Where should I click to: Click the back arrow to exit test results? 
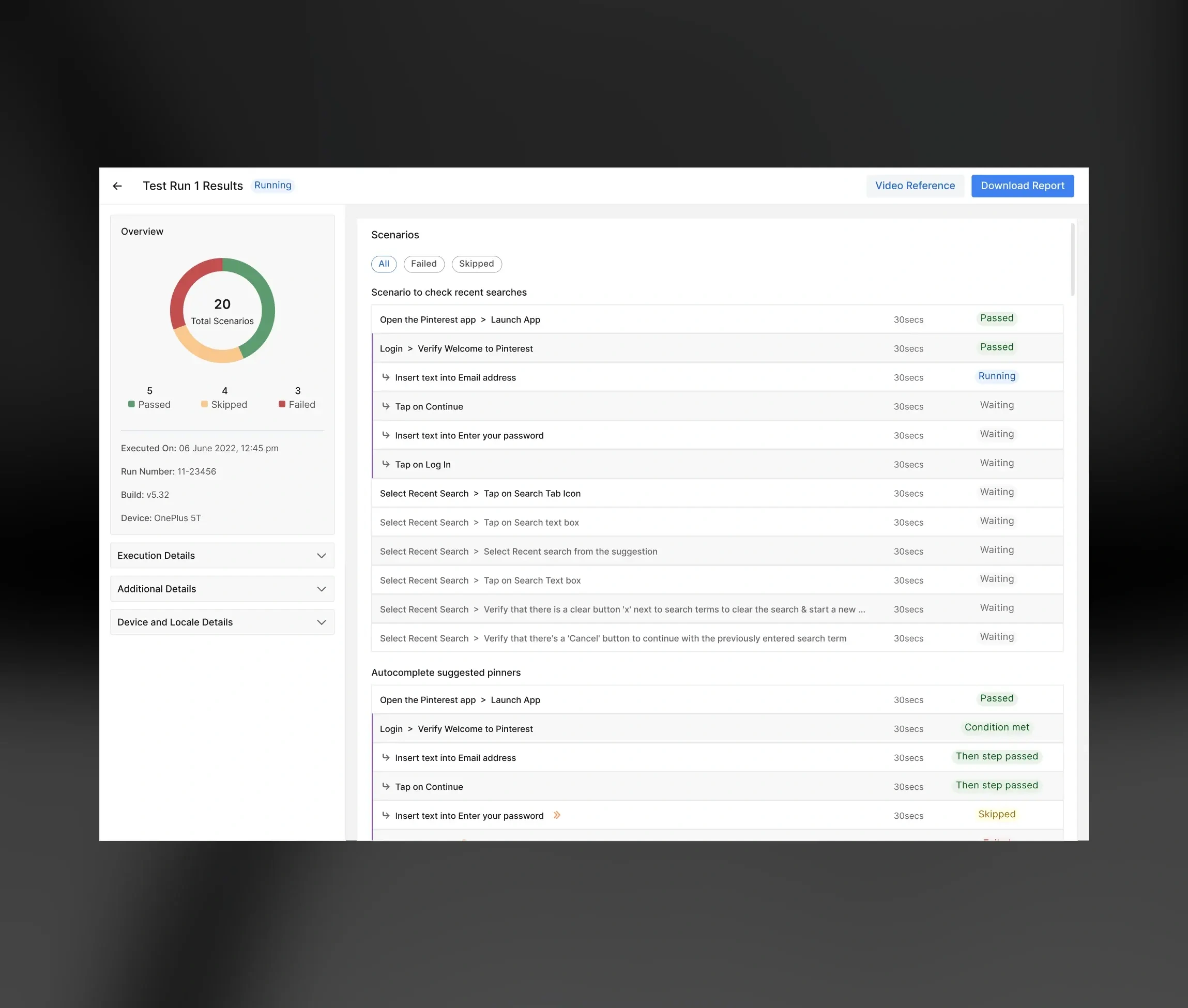[x=117, y=186]
